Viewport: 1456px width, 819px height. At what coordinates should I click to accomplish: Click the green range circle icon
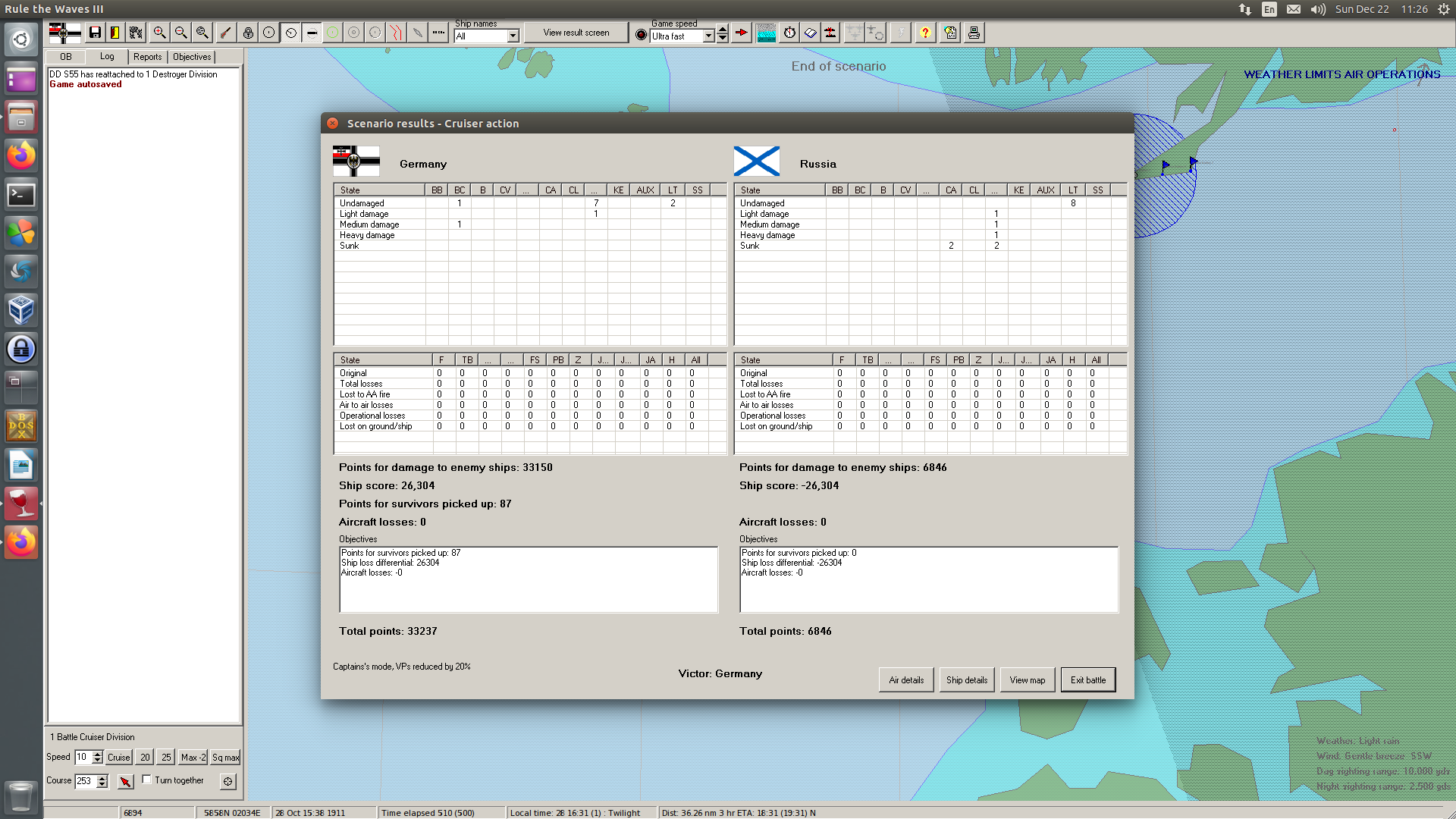(333, 33)
